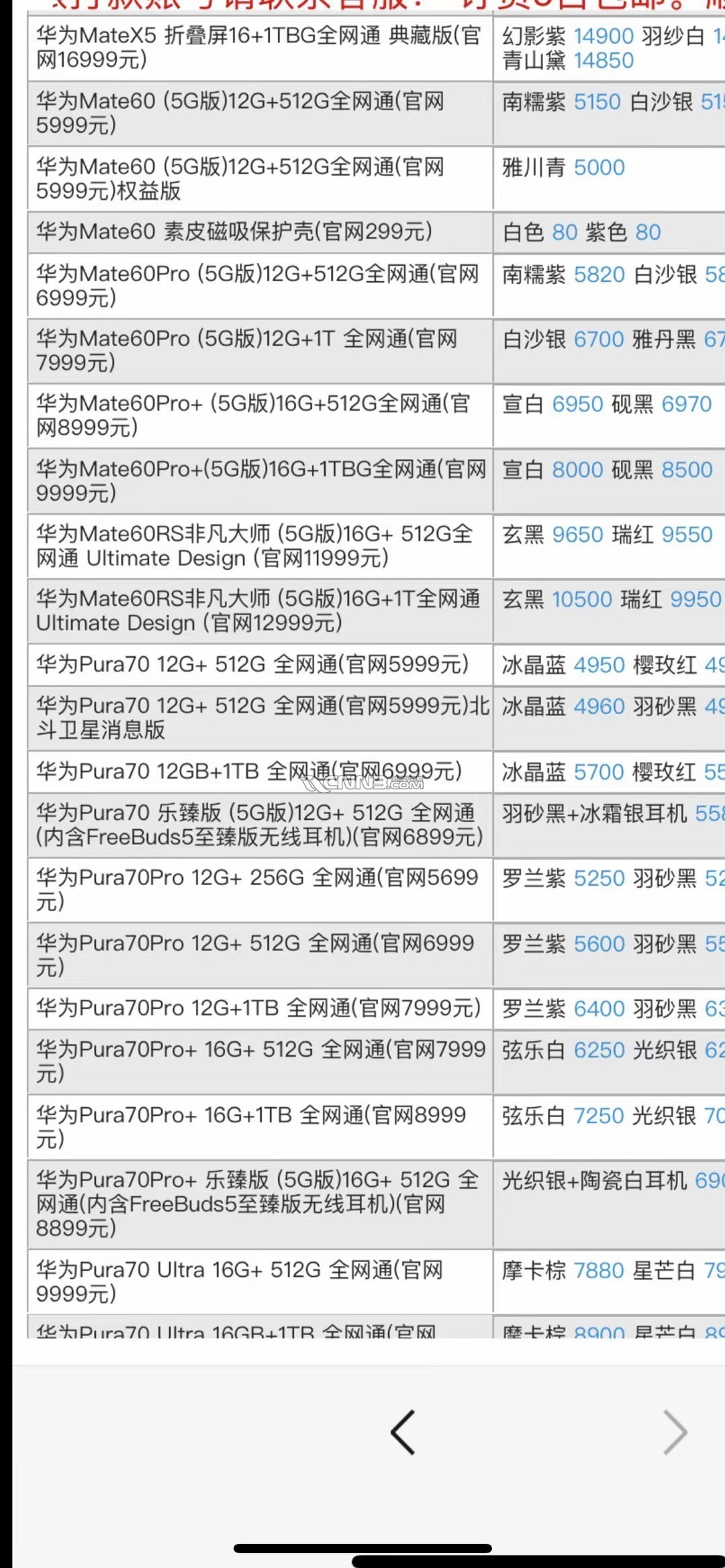Select Pura70Pro+ 16G+1TB 官网8999元 cell
Screen dimensions: 725x1568
(x=260, y=1127)
